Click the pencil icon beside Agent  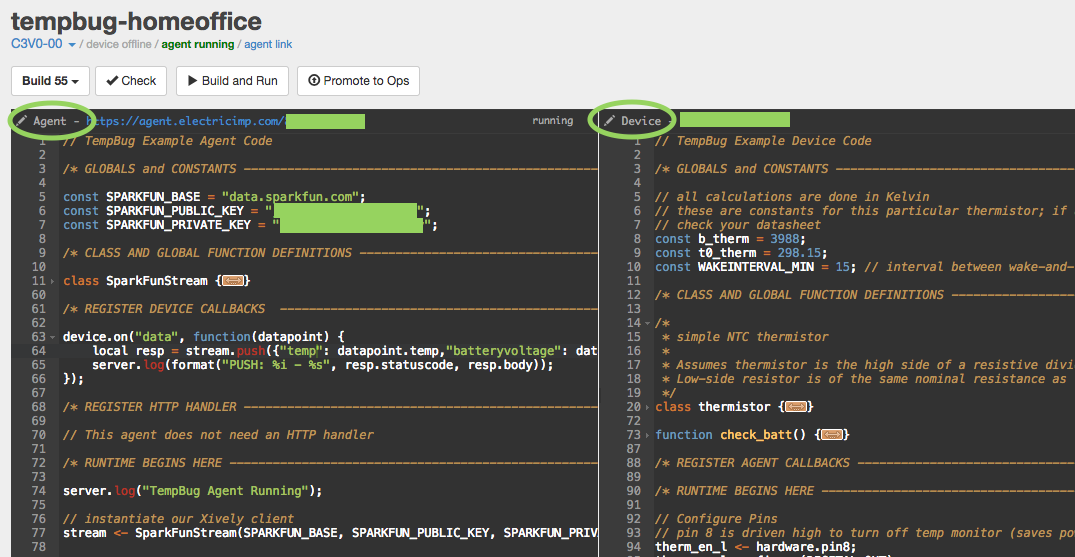tap(22, 121)
